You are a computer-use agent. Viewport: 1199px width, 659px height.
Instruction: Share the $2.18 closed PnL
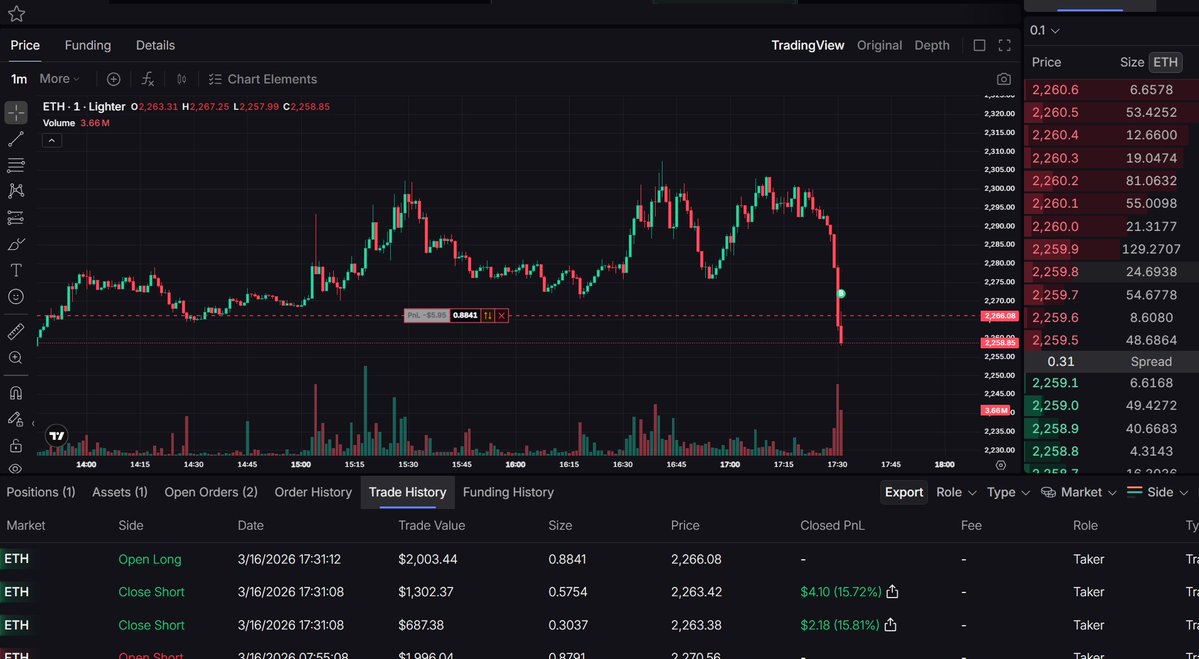tap(890, 625)
